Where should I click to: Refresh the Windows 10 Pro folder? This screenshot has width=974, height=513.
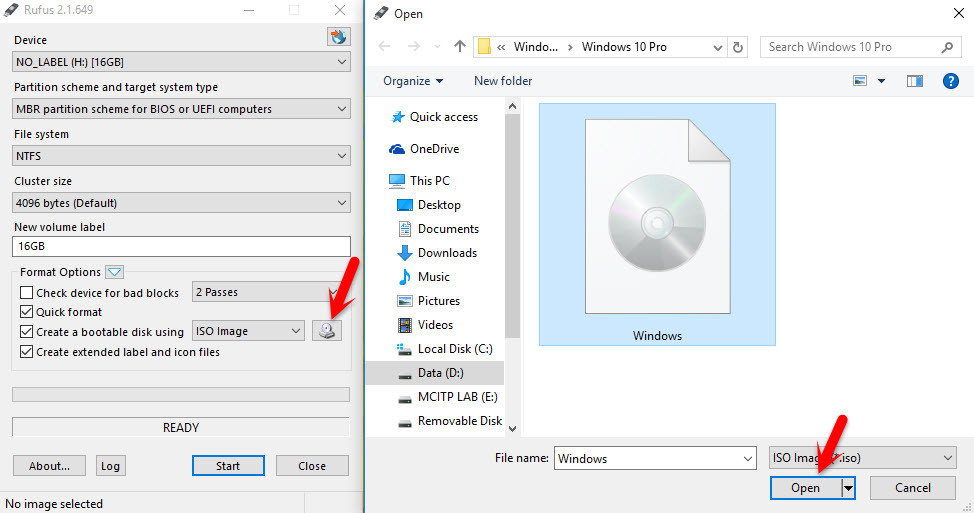coord(737,47)
